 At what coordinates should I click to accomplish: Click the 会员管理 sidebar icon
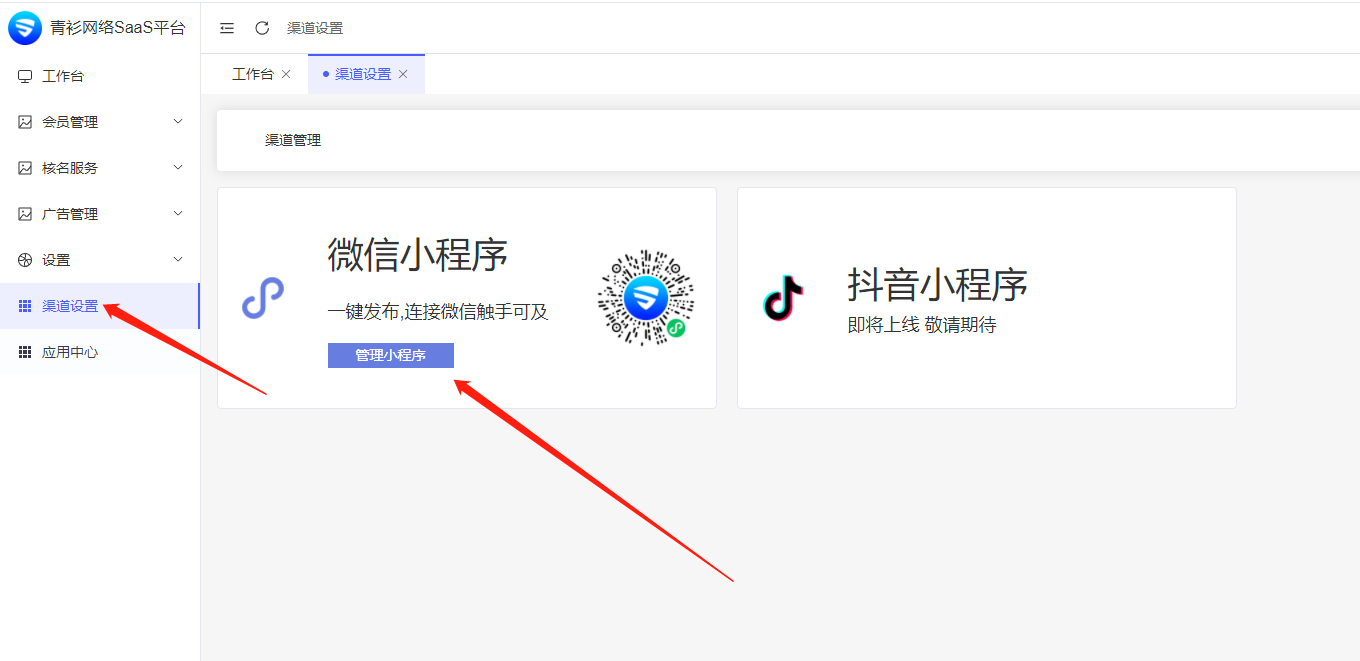coord(25,122)
